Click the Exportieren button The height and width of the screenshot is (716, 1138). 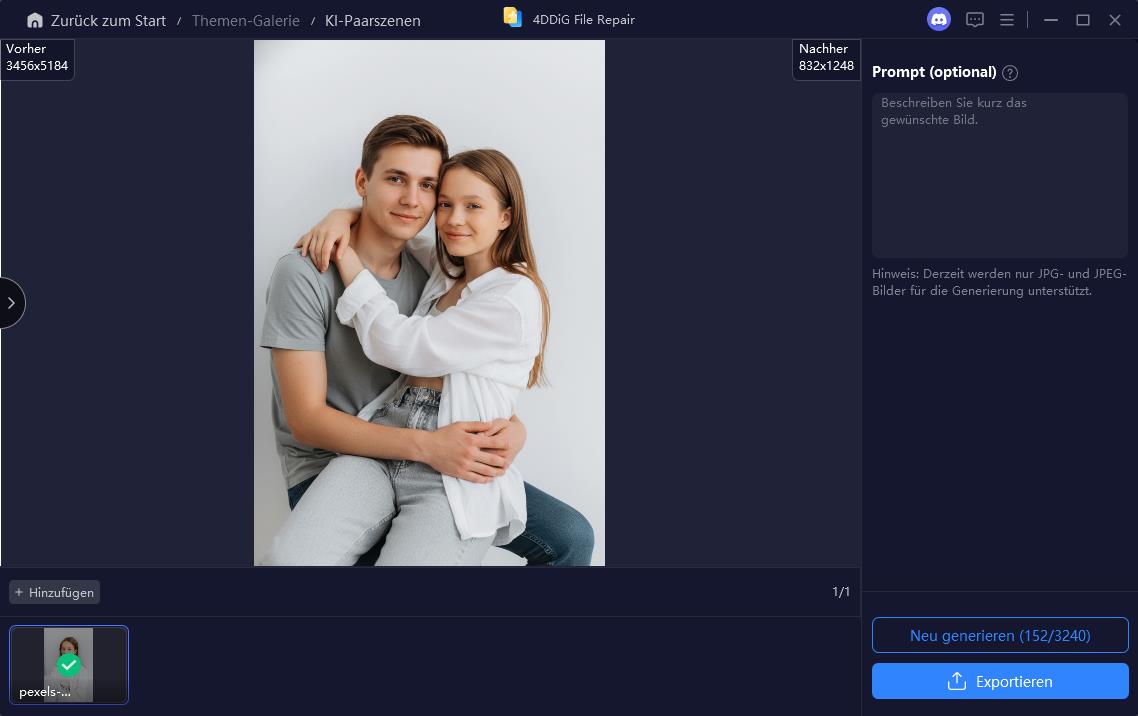[1000, 681]
